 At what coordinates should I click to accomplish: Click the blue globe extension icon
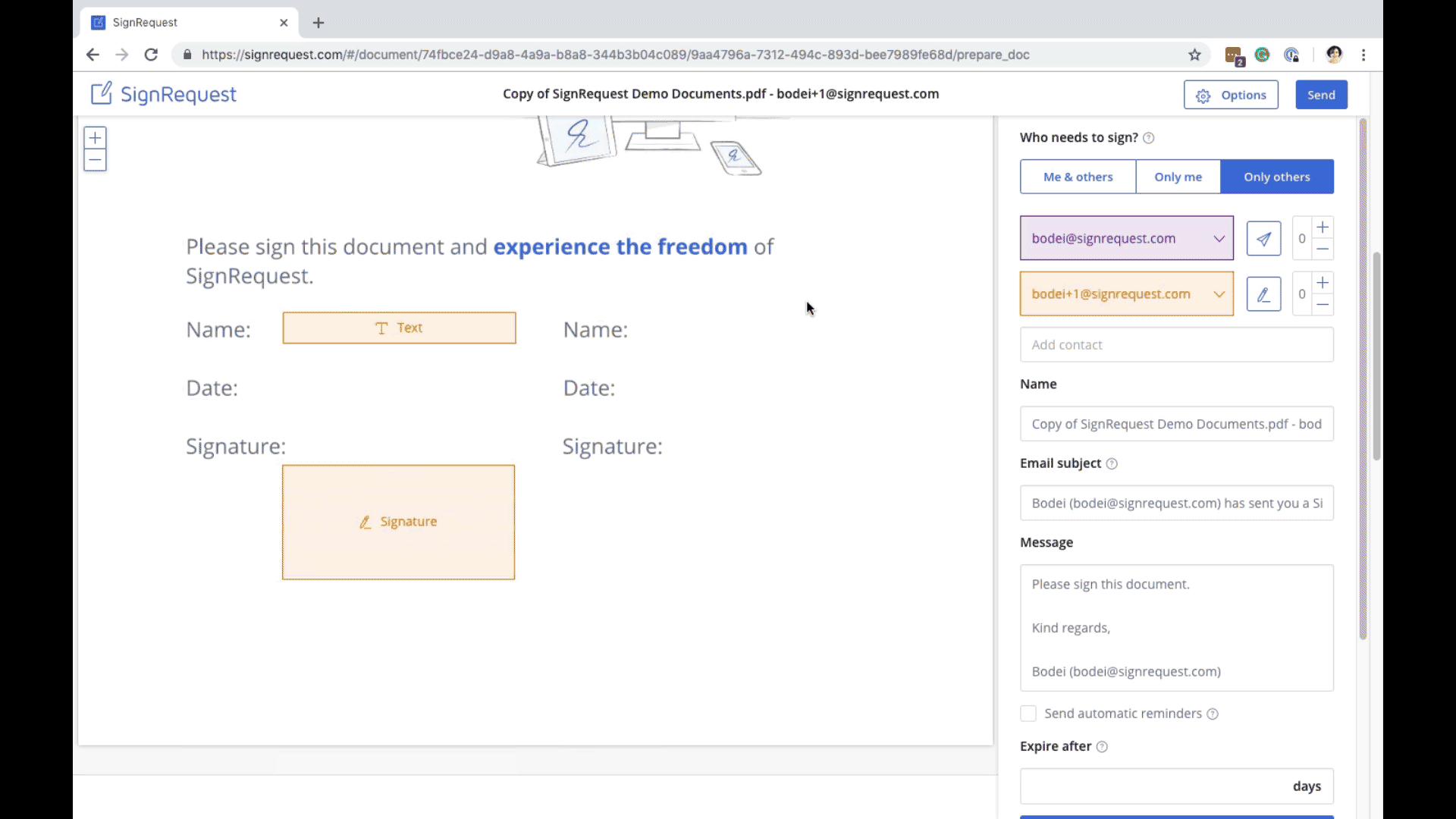1291,55
